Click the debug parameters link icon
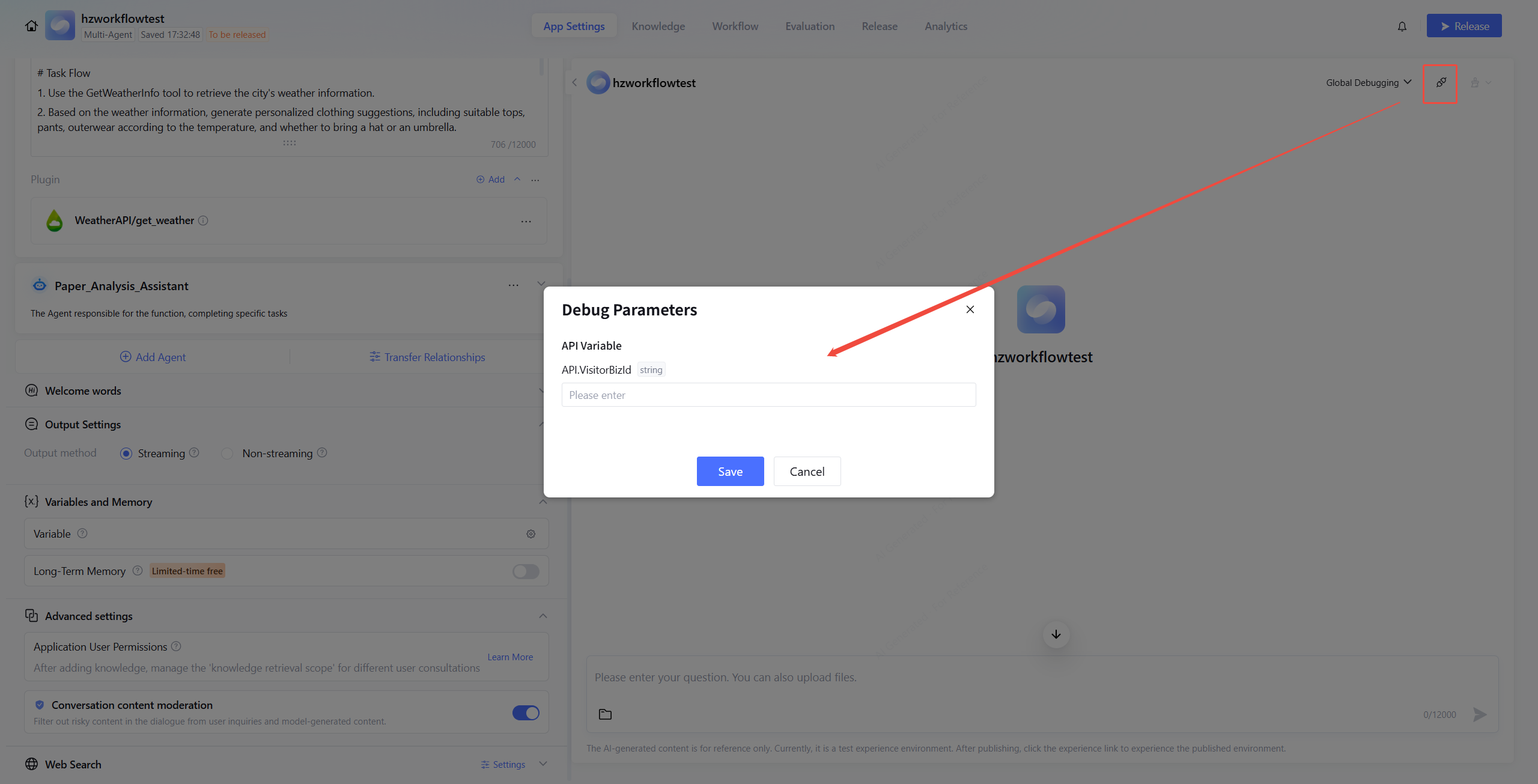 click(1441, 83)
